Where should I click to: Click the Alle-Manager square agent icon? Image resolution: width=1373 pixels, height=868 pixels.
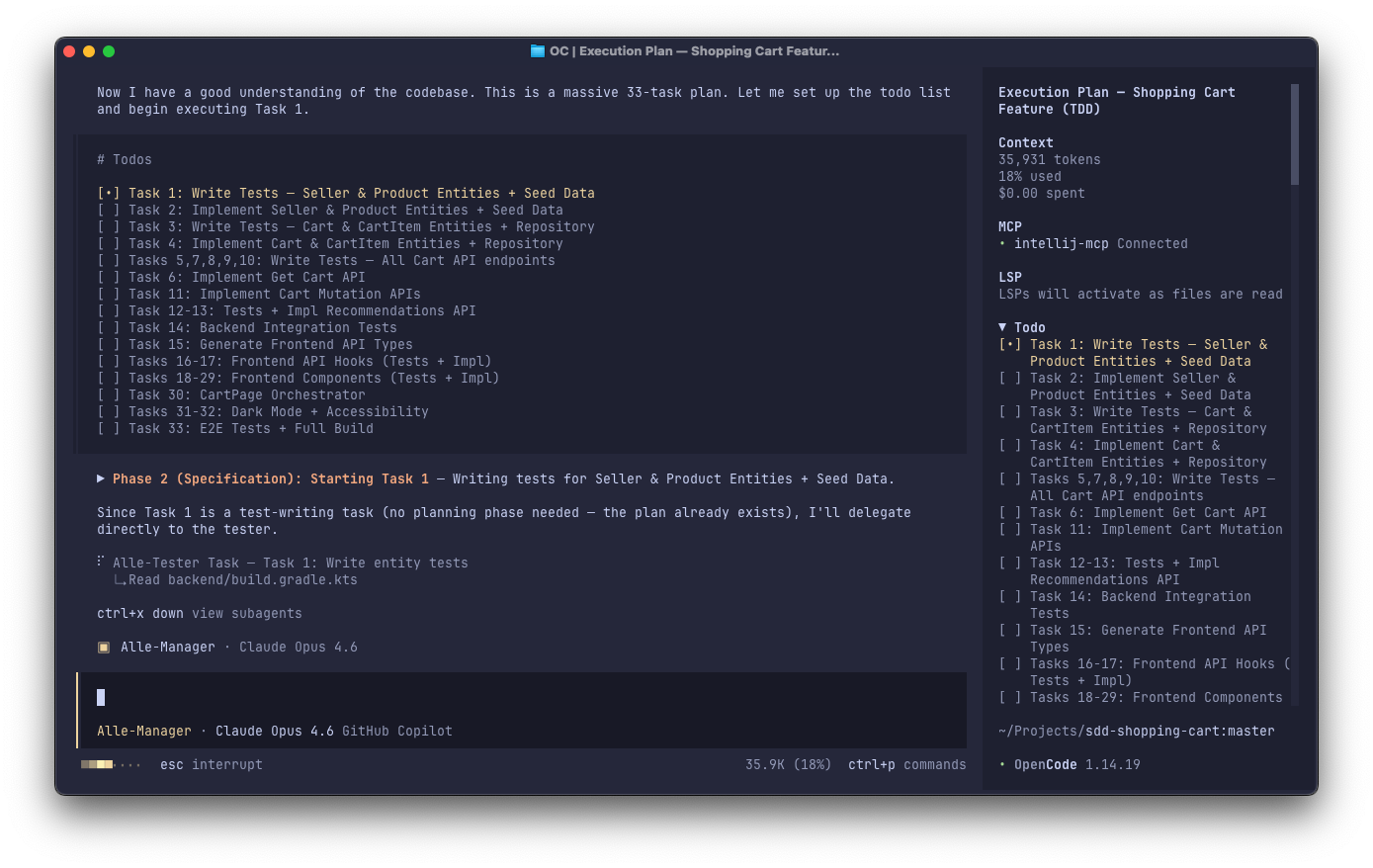pos(104,648)
